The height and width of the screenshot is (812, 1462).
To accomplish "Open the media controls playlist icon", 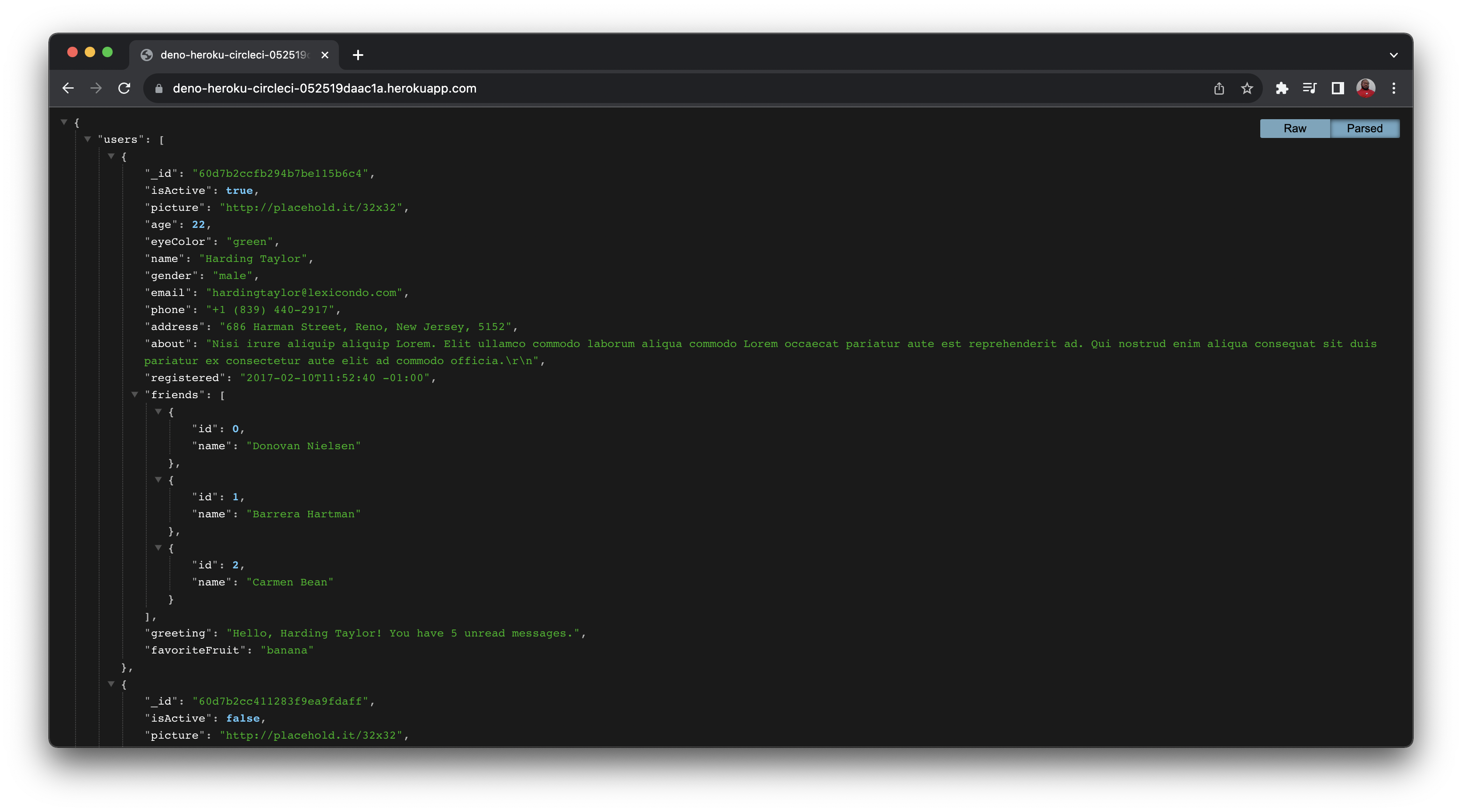I will click(1309, 88).
